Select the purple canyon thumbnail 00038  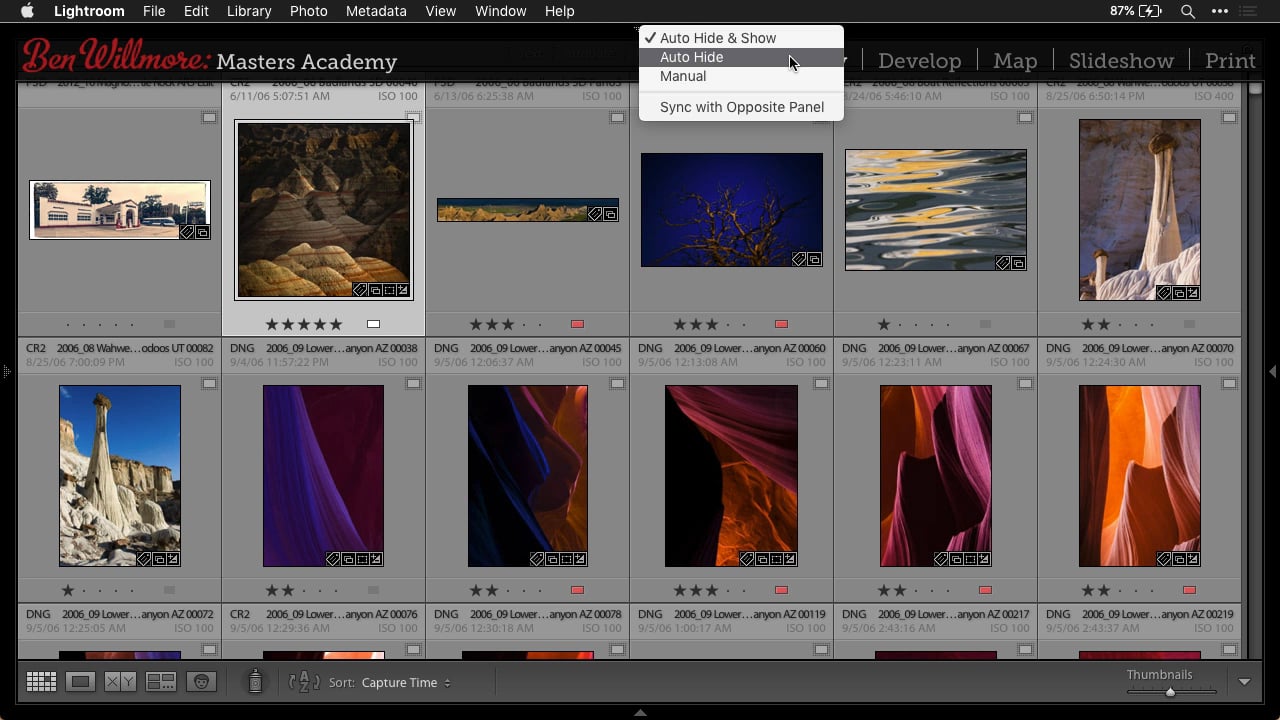click(323, 476)
